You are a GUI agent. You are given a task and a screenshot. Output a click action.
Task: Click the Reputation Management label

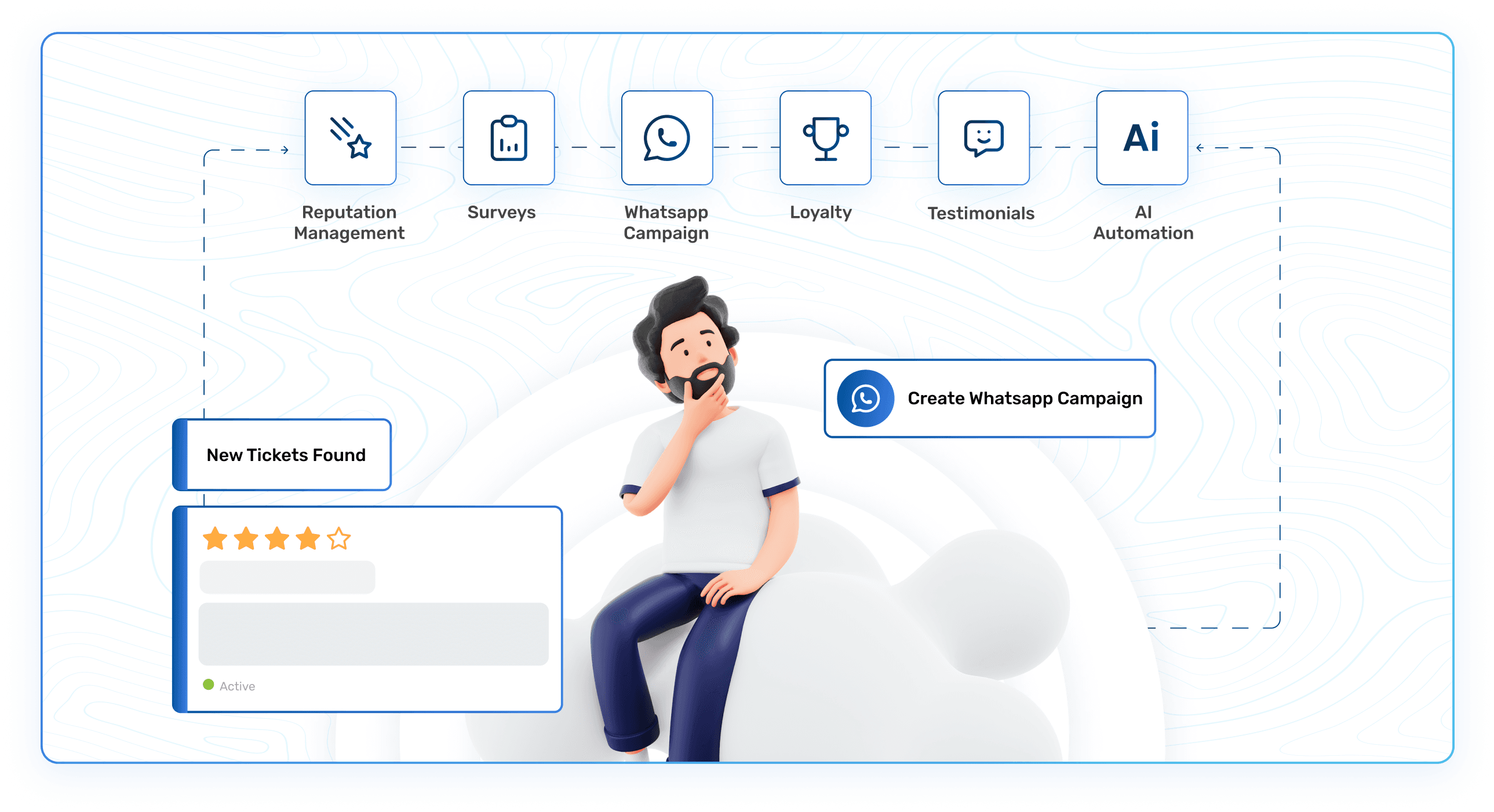pos(349,222)
